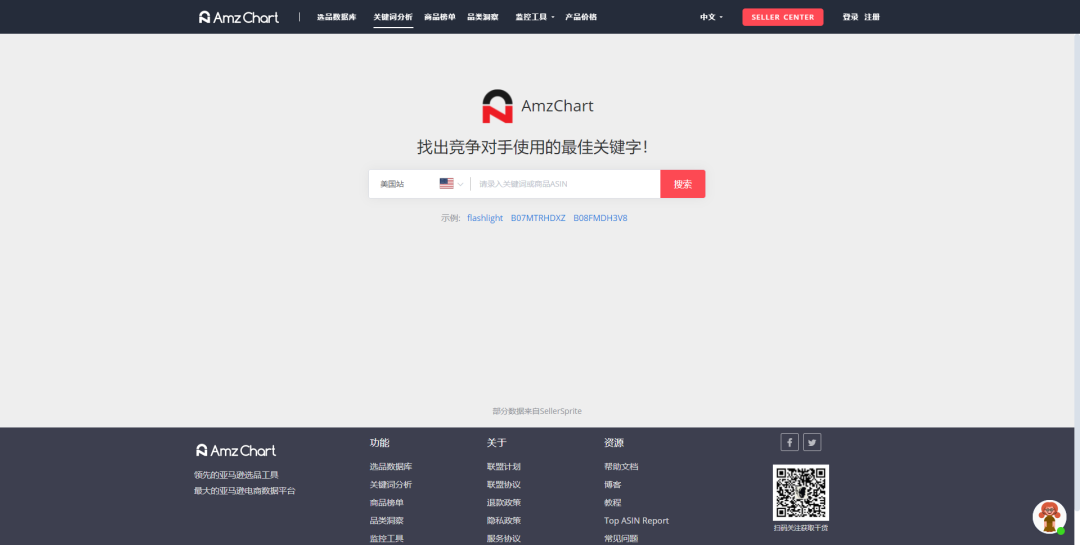Screen dimensions: 1080x545
Task: Click the 示例: label text
Action: pyautogui.click(x=450, y=218)
